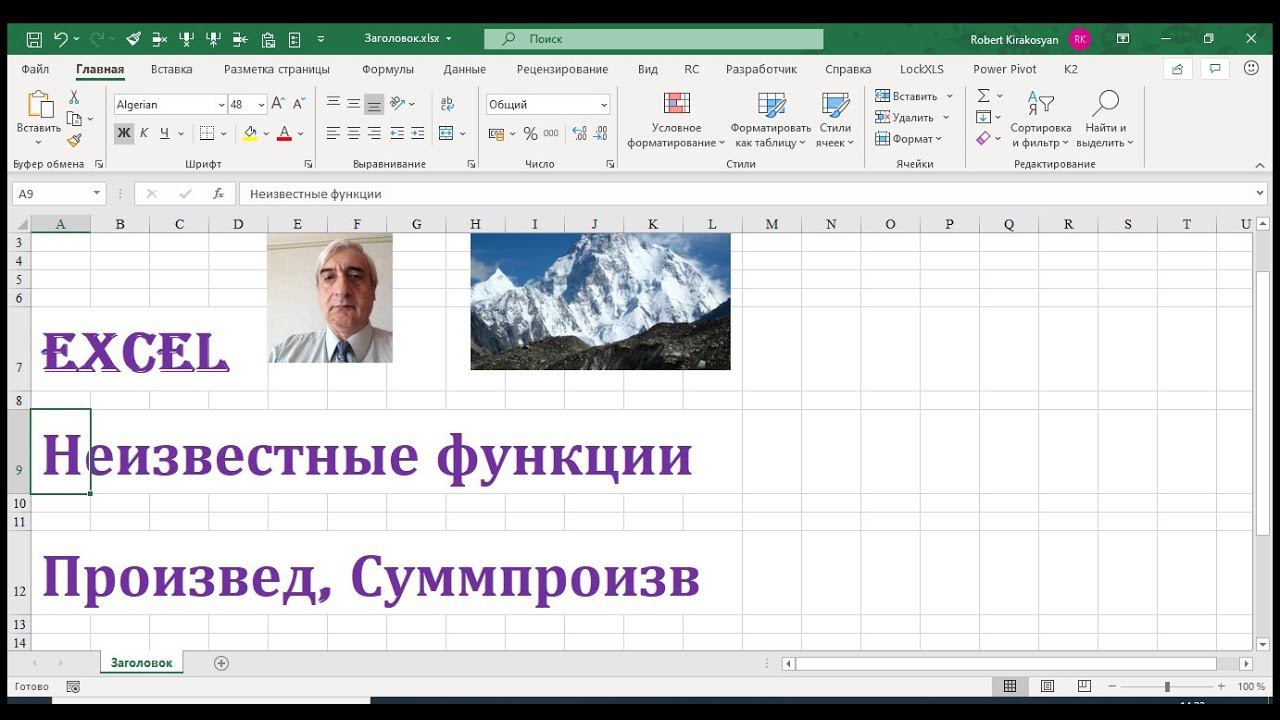Align text to top of cell

pos(333,104)
